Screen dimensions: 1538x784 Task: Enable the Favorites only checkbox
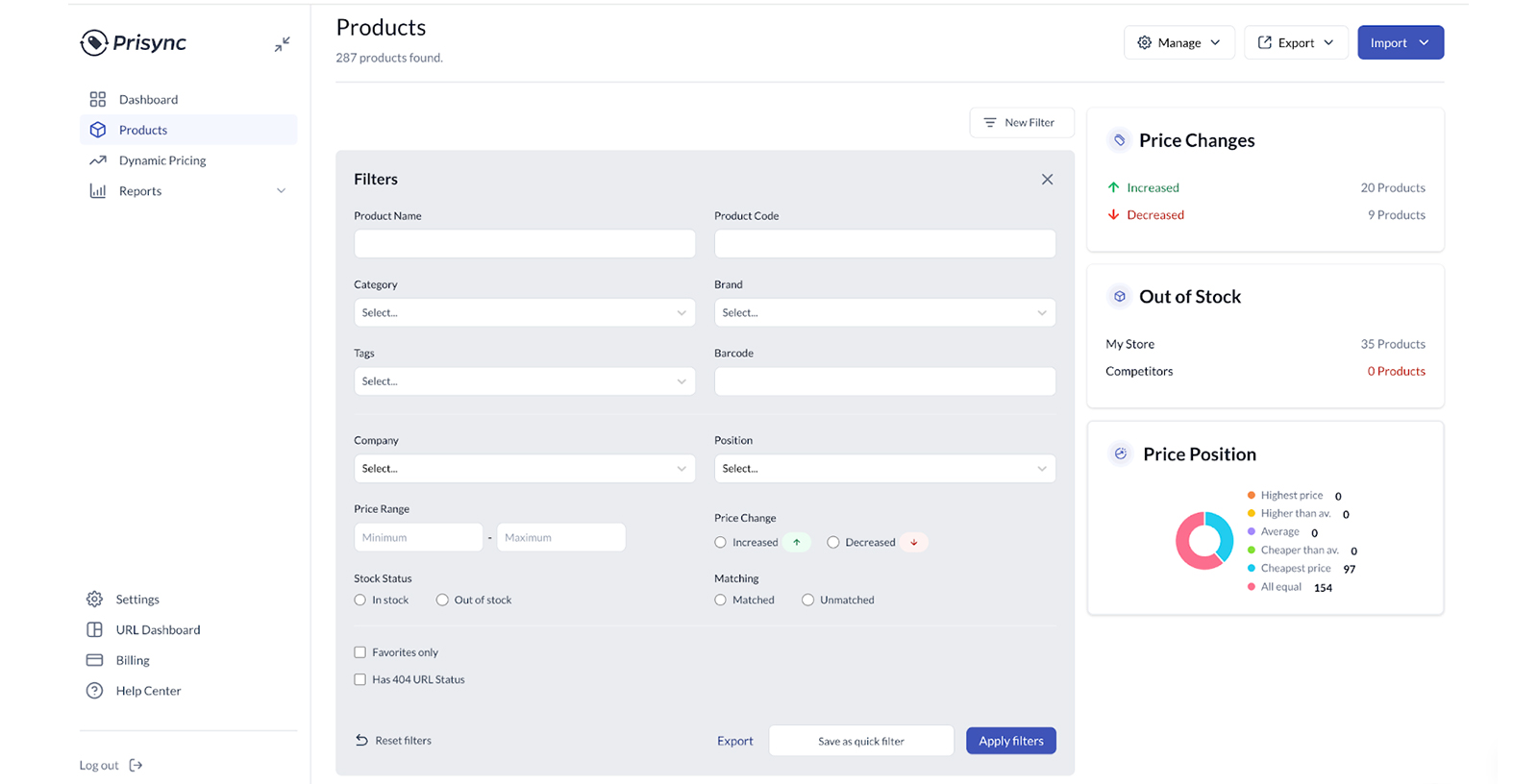pyautogui.click(x=360, y=652)
